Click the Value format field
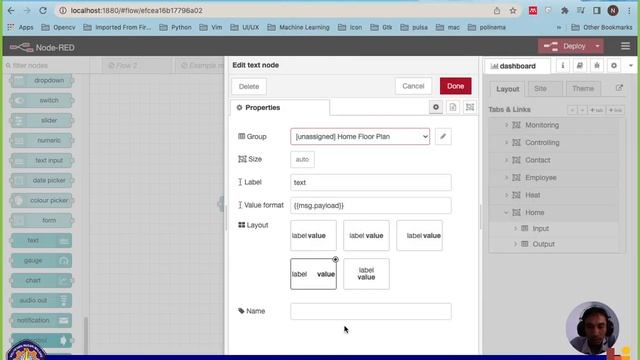Screen dimensions: 640x360 (371, 205)
